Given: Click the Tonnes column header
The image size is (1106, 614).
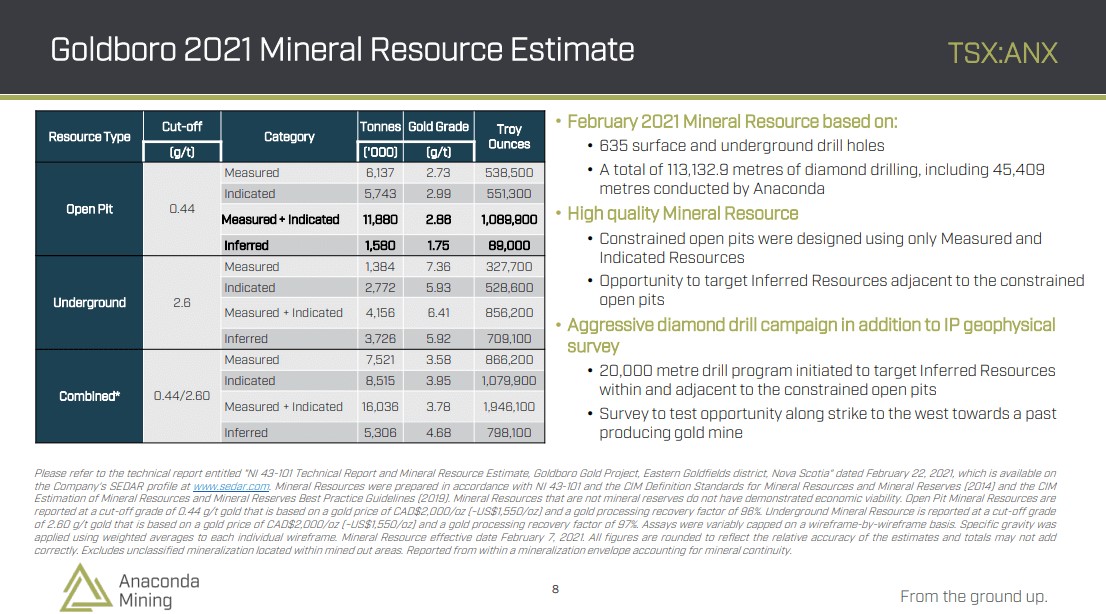Looking at the screenshot, I should (x=380, y=127).
